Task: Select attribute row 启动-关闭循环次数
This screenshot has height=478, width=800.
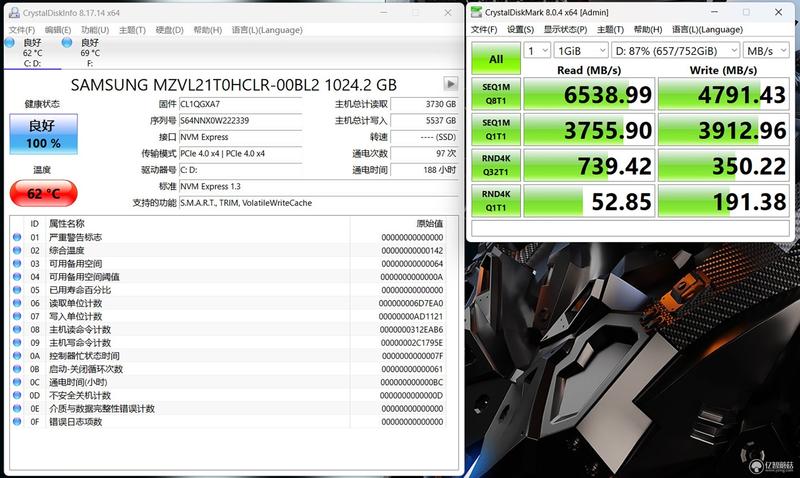Action: pos(229,369)
